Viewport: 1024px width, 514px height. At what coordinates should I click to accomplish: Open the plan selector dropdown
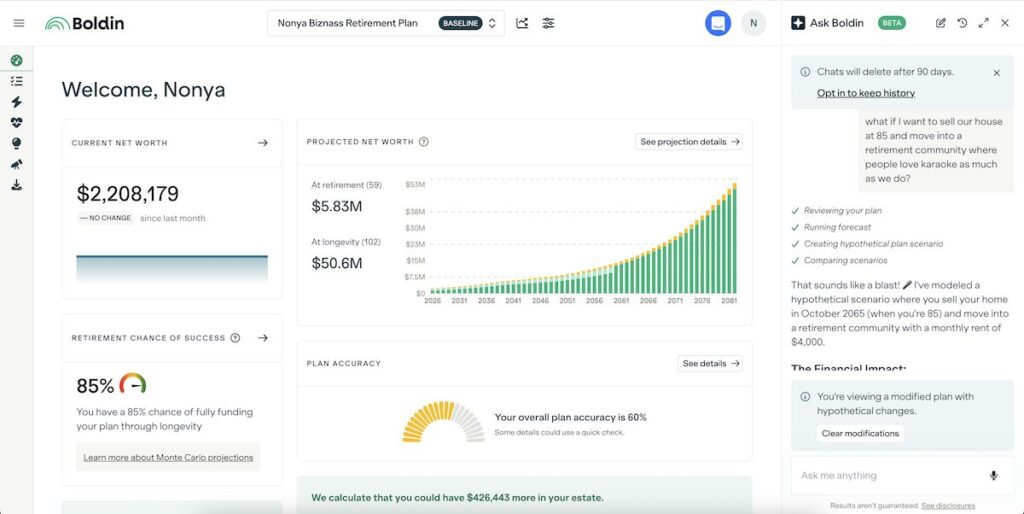[x=385, y=23]
